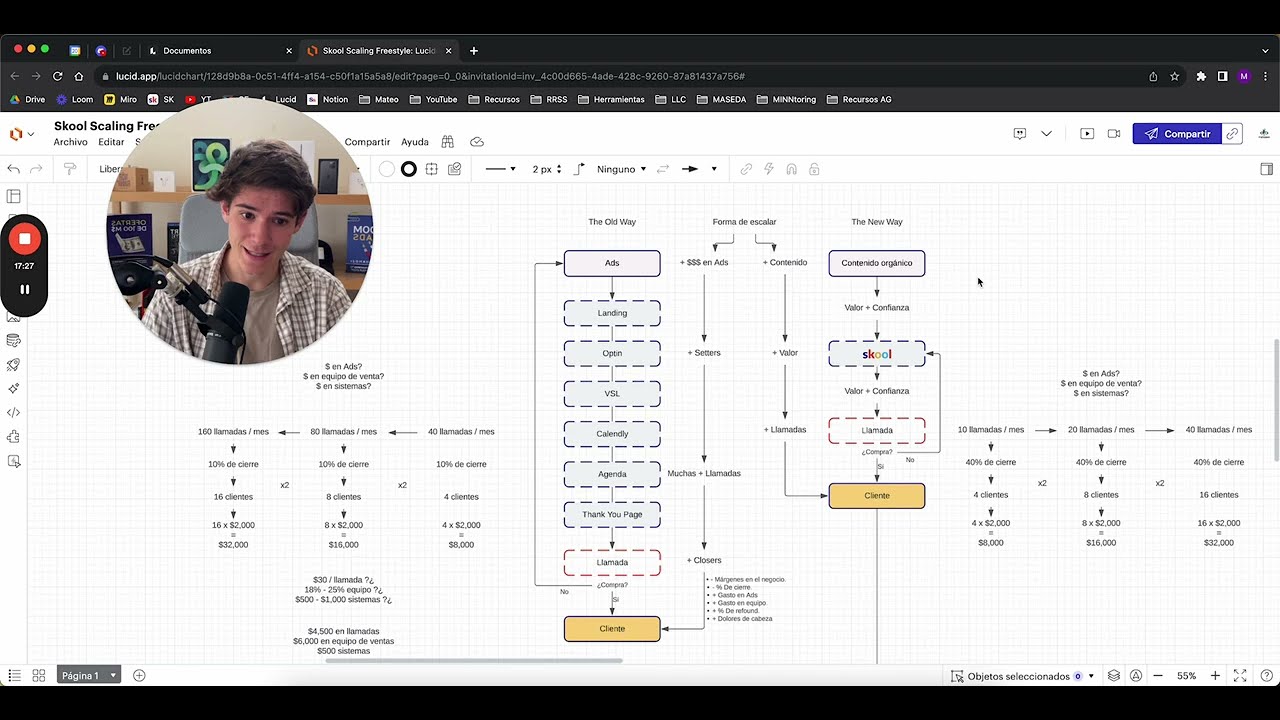This screenshot has height=720, width=1280.
Task: Start presentation with the play icon
Action: point(1087,134)
